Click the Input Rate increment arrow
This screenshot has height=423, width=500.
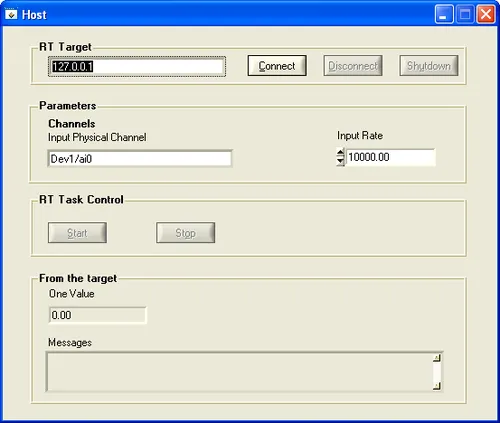pyautogui.click(x=340, y=153)
